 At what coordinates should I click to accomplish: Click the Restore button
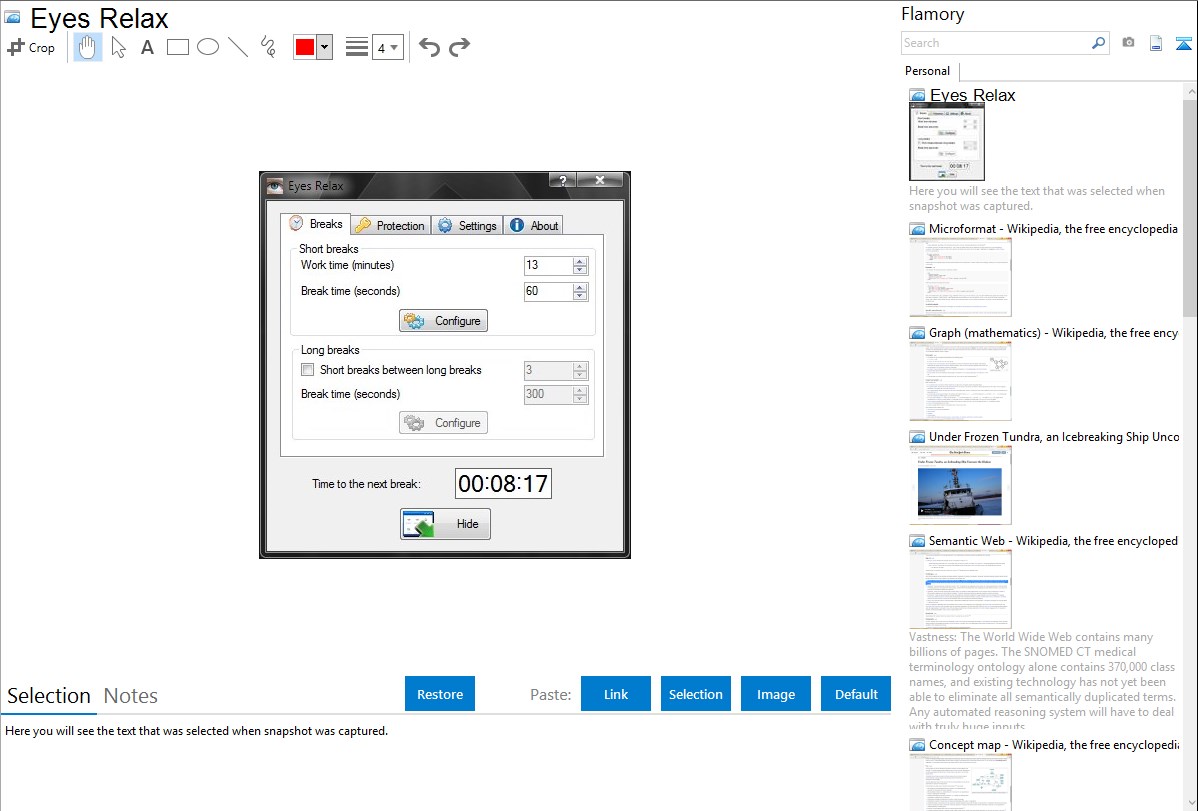click(x=440, y=694)
